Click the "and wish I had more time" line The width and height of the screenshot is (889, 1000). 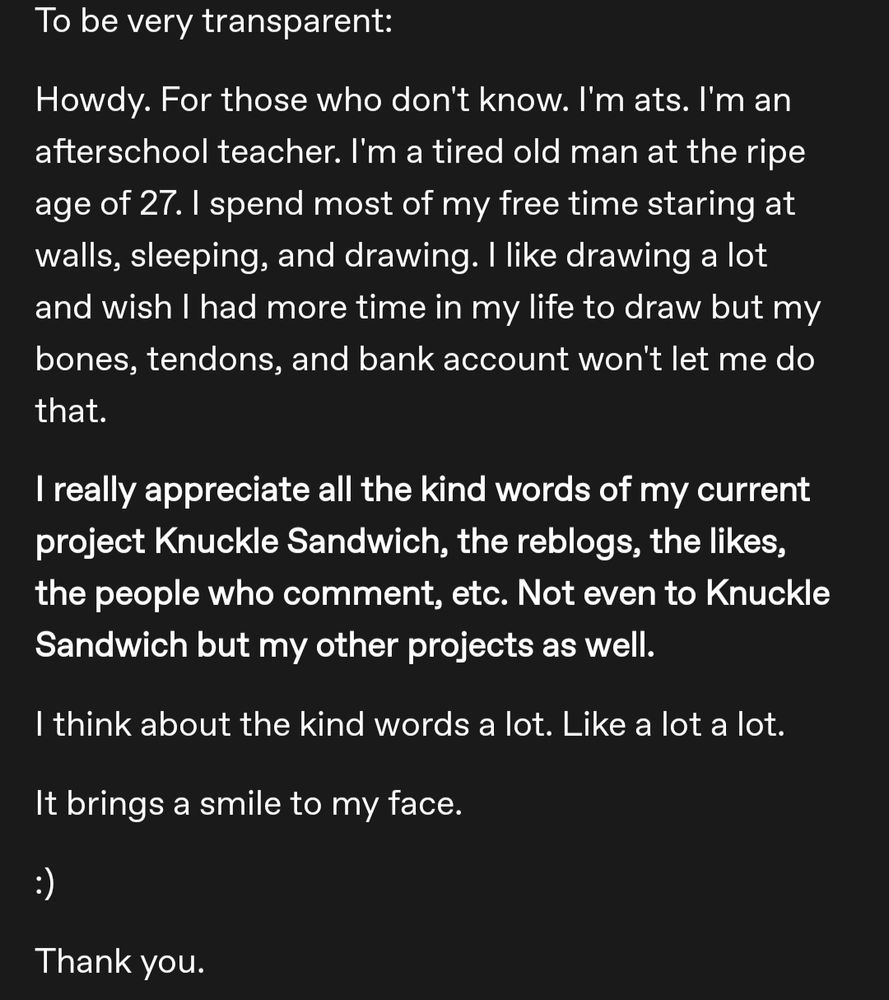428,308
